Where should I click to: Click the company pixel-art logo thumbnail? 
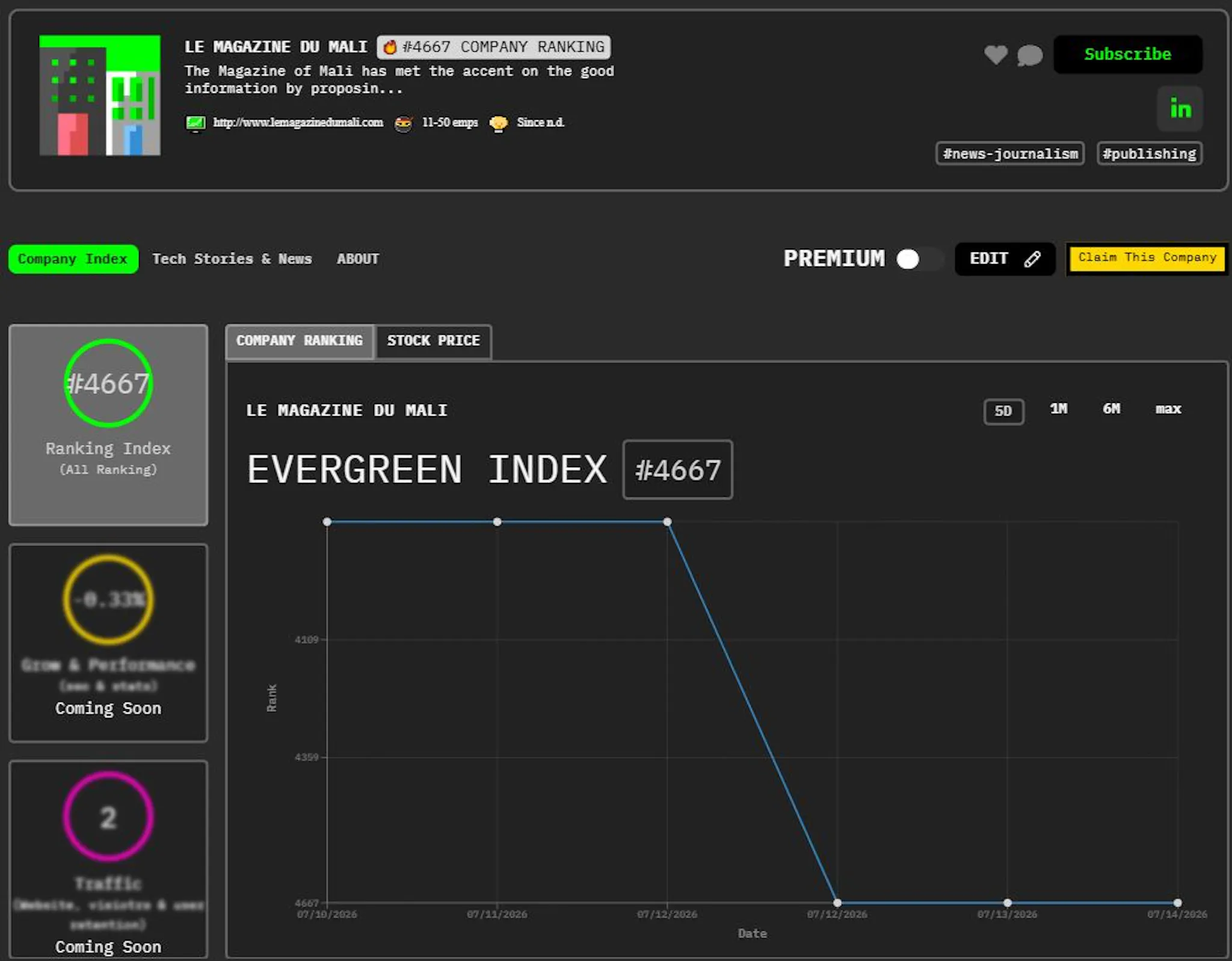pyautogui.click(x=100, y=95)
